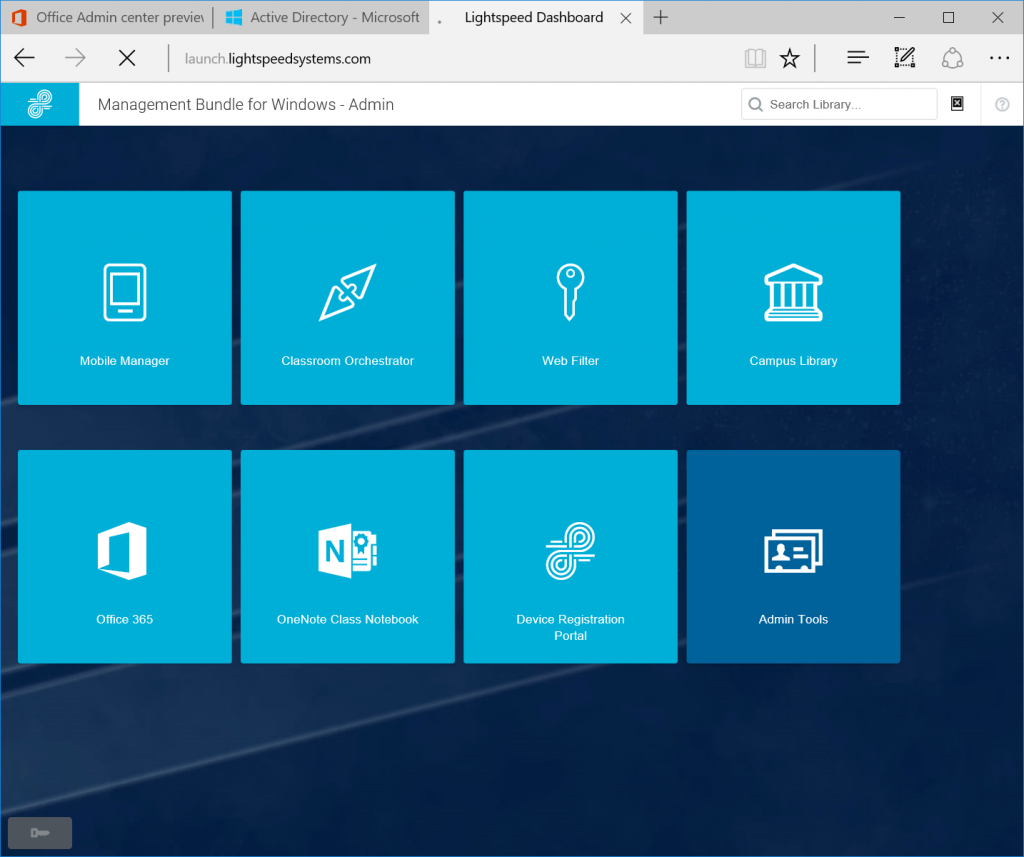The width and height of the screenshot is (1024, 857).
Task: Switch to Office Admin center tab
Action: point(108,18)
